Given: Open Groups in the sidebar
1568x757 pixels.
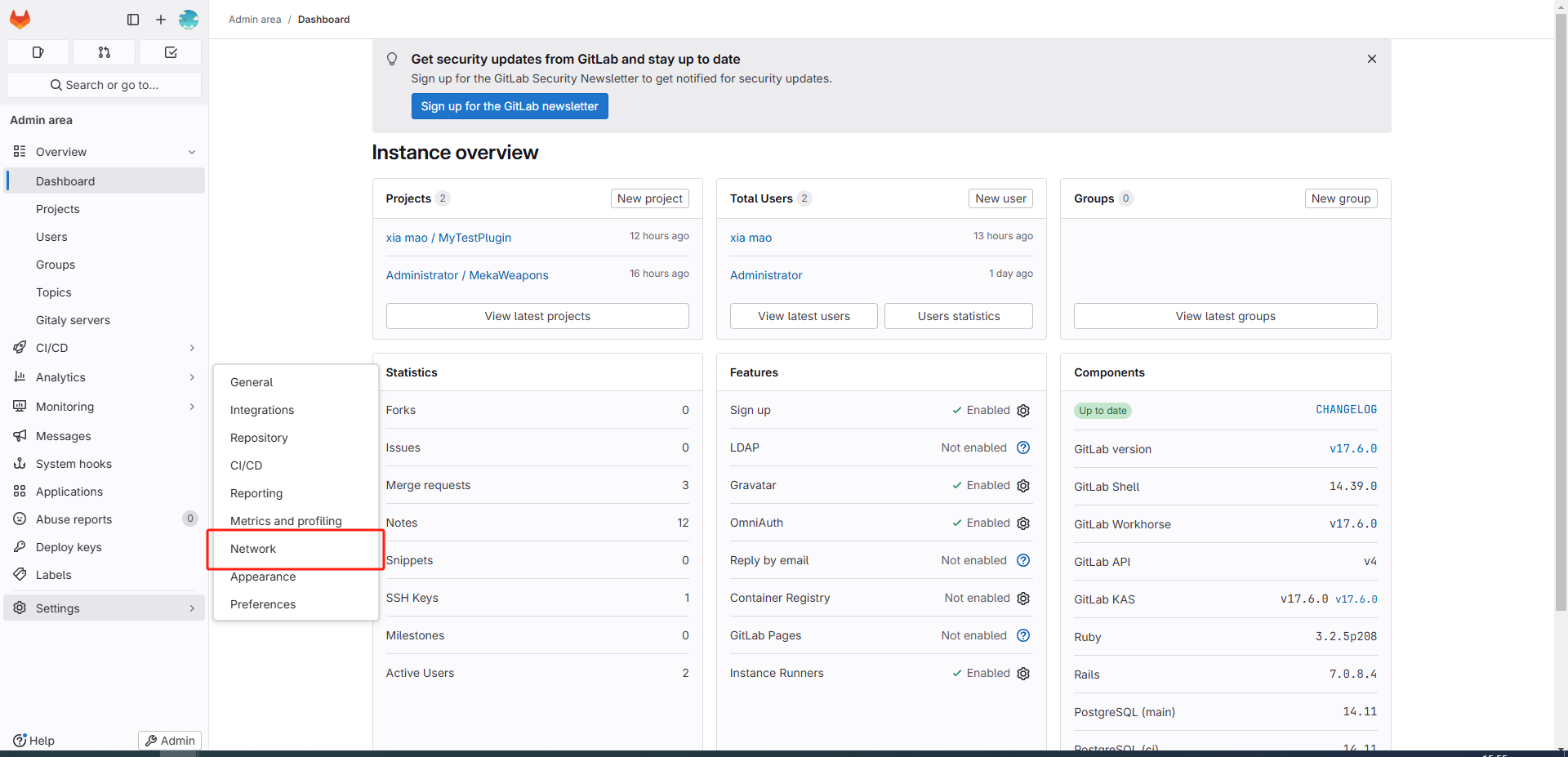Looking at the screenshot, I should pyautogui.click(x=105, y=265).
